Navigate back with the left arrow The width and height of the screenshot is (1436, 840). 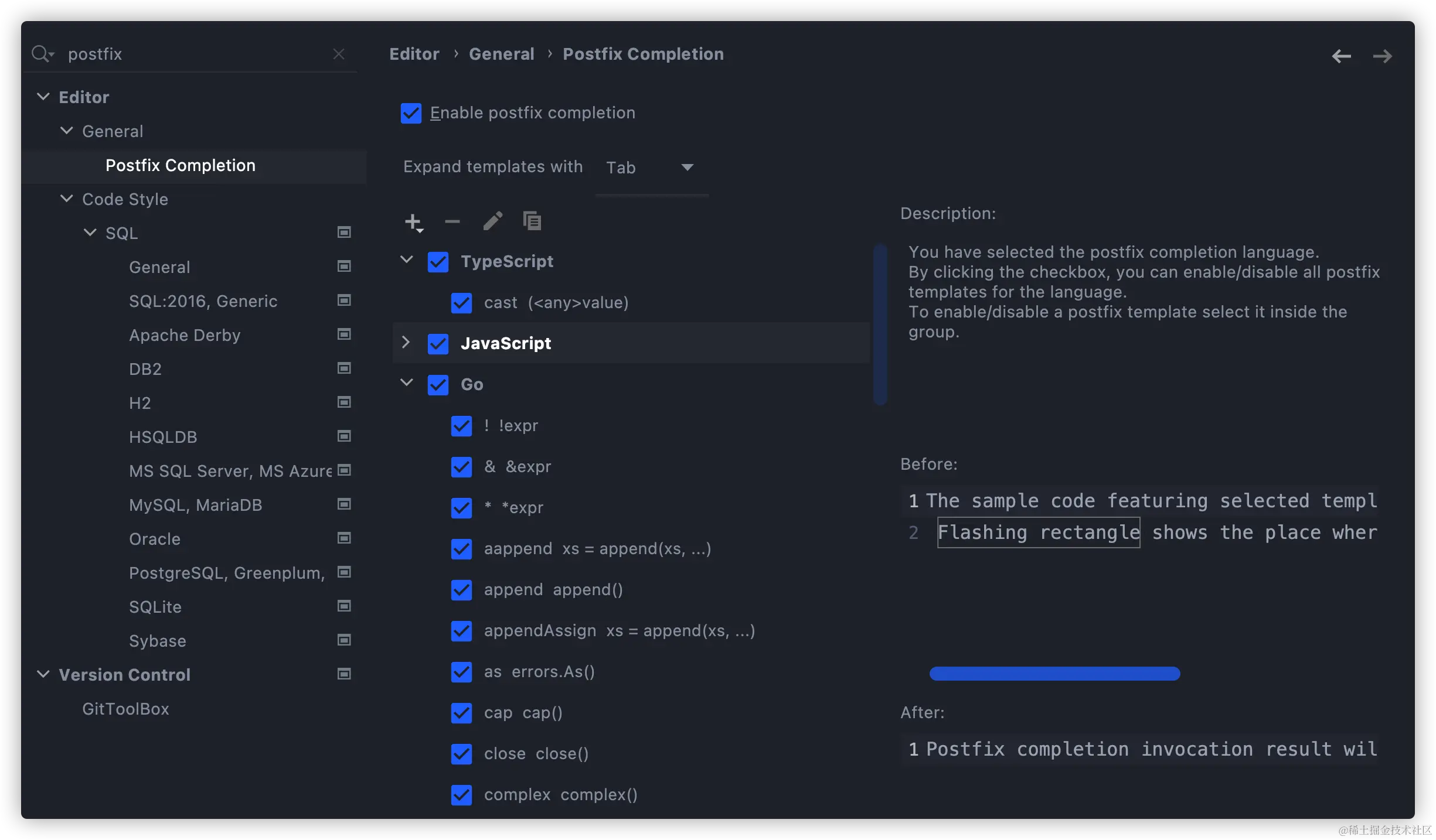[1341, 56]
